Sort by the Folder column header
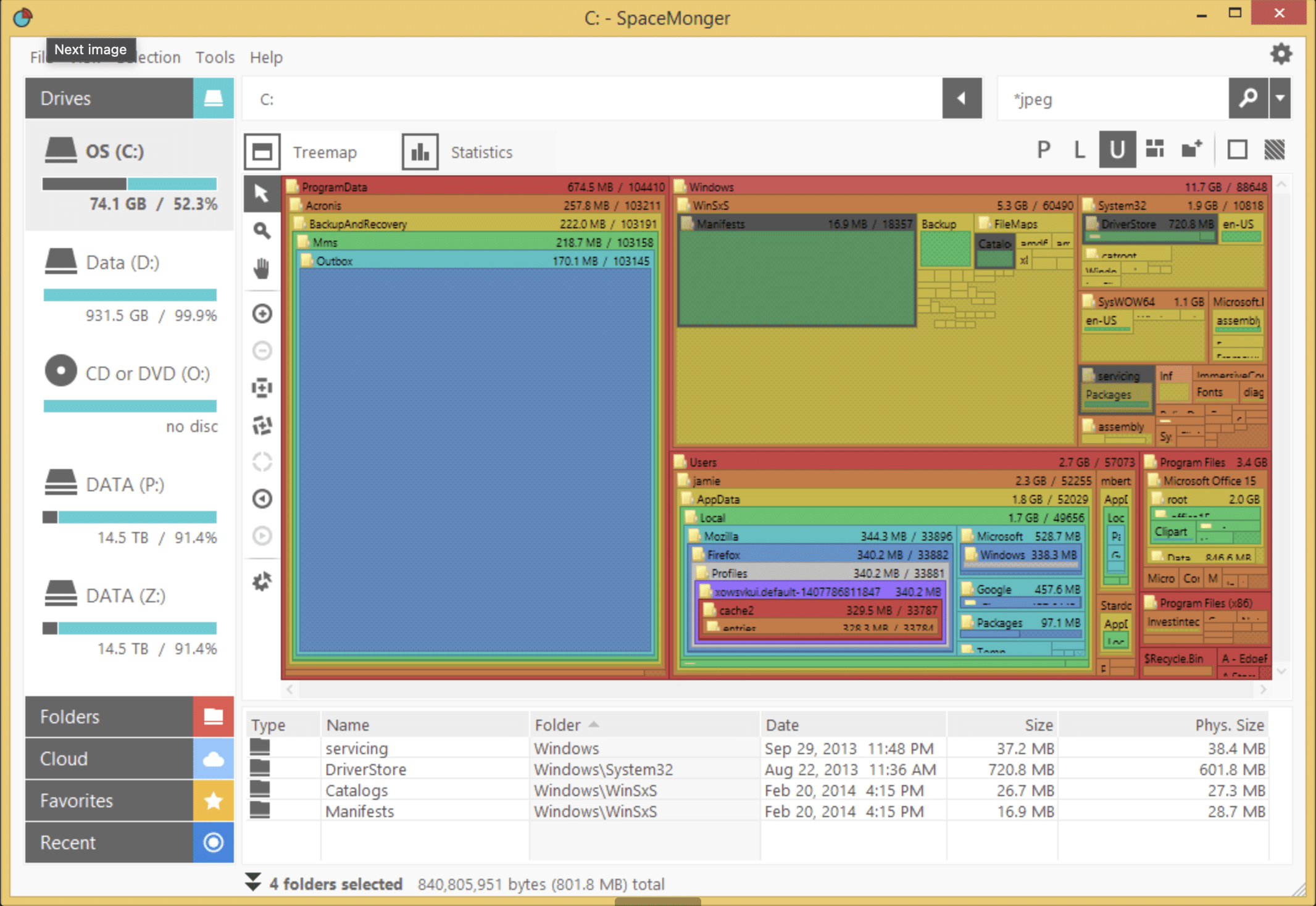The image size is (1316, 906). (x=559, y=724)
